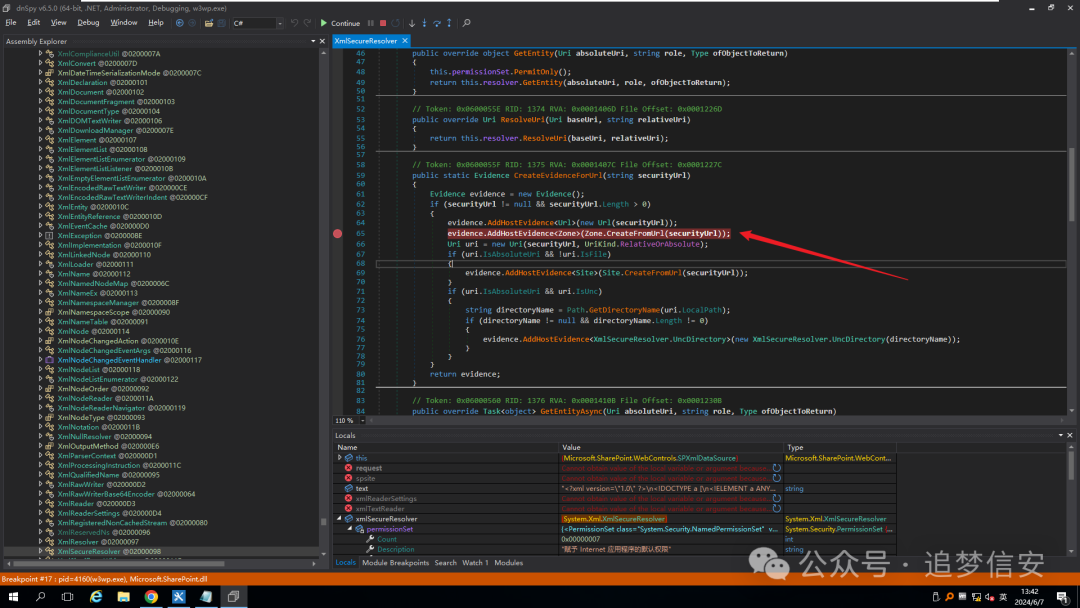Toggle the breakpoint on line 65

click(337, 233)
